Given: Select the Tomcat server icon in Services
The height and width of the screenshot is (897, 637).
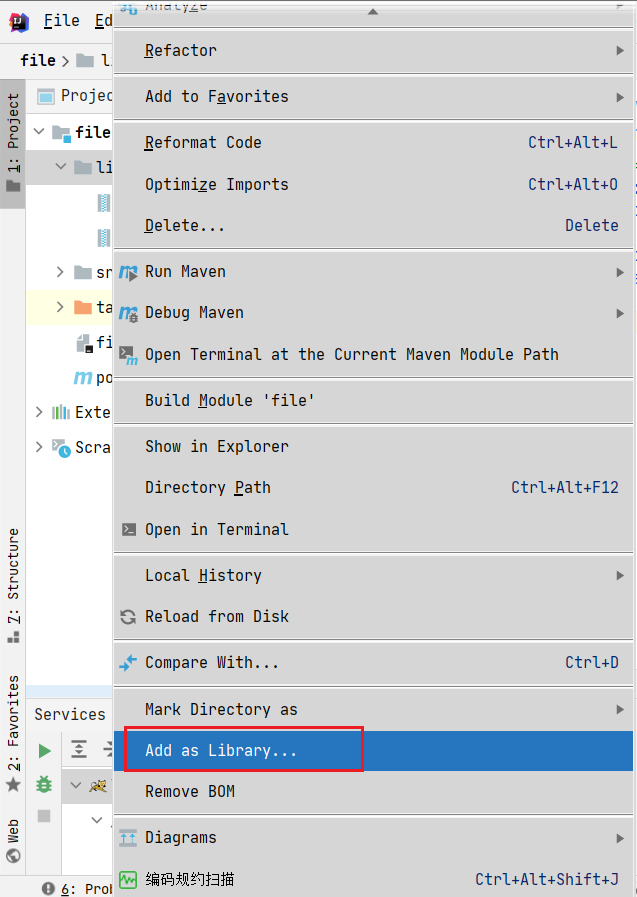Looking at the screenshot, I should [x=97, y=786].
